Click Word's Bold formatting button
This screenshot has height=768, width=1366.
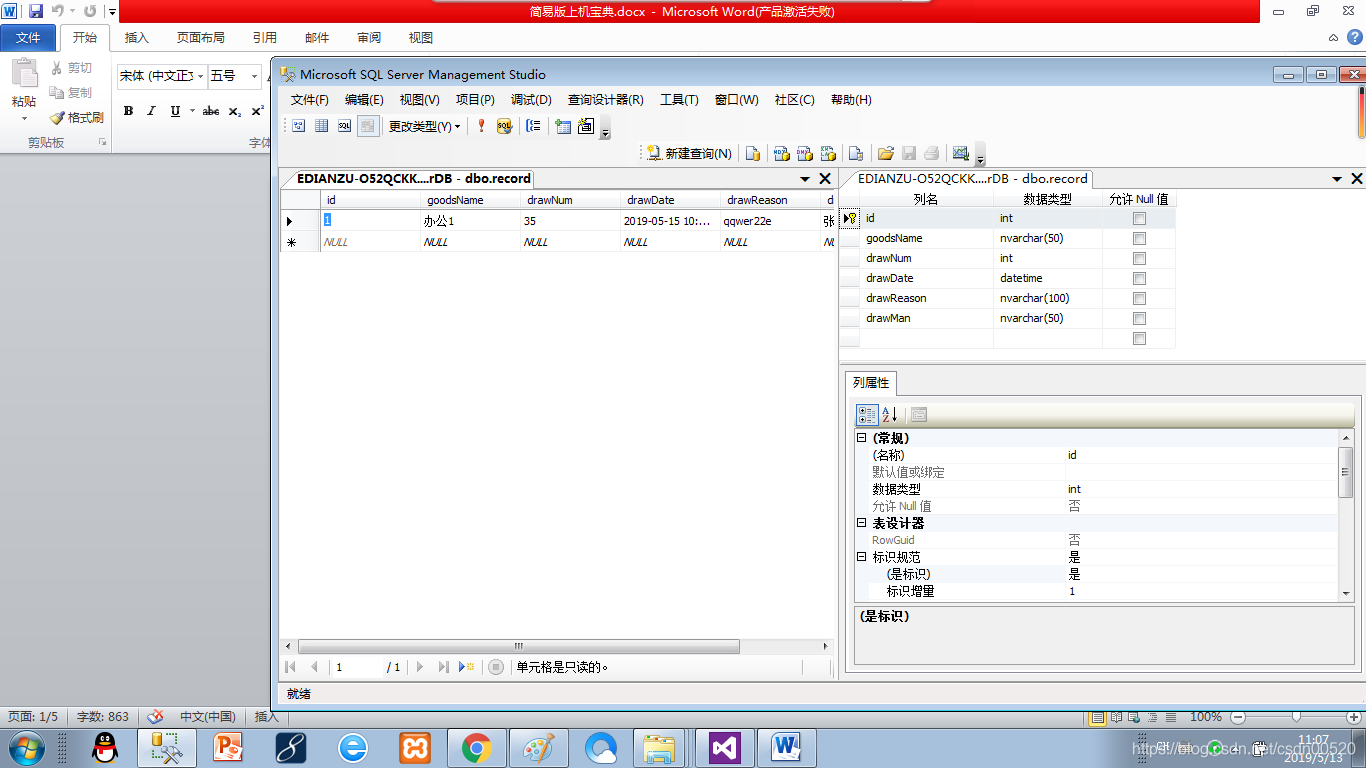128,111
